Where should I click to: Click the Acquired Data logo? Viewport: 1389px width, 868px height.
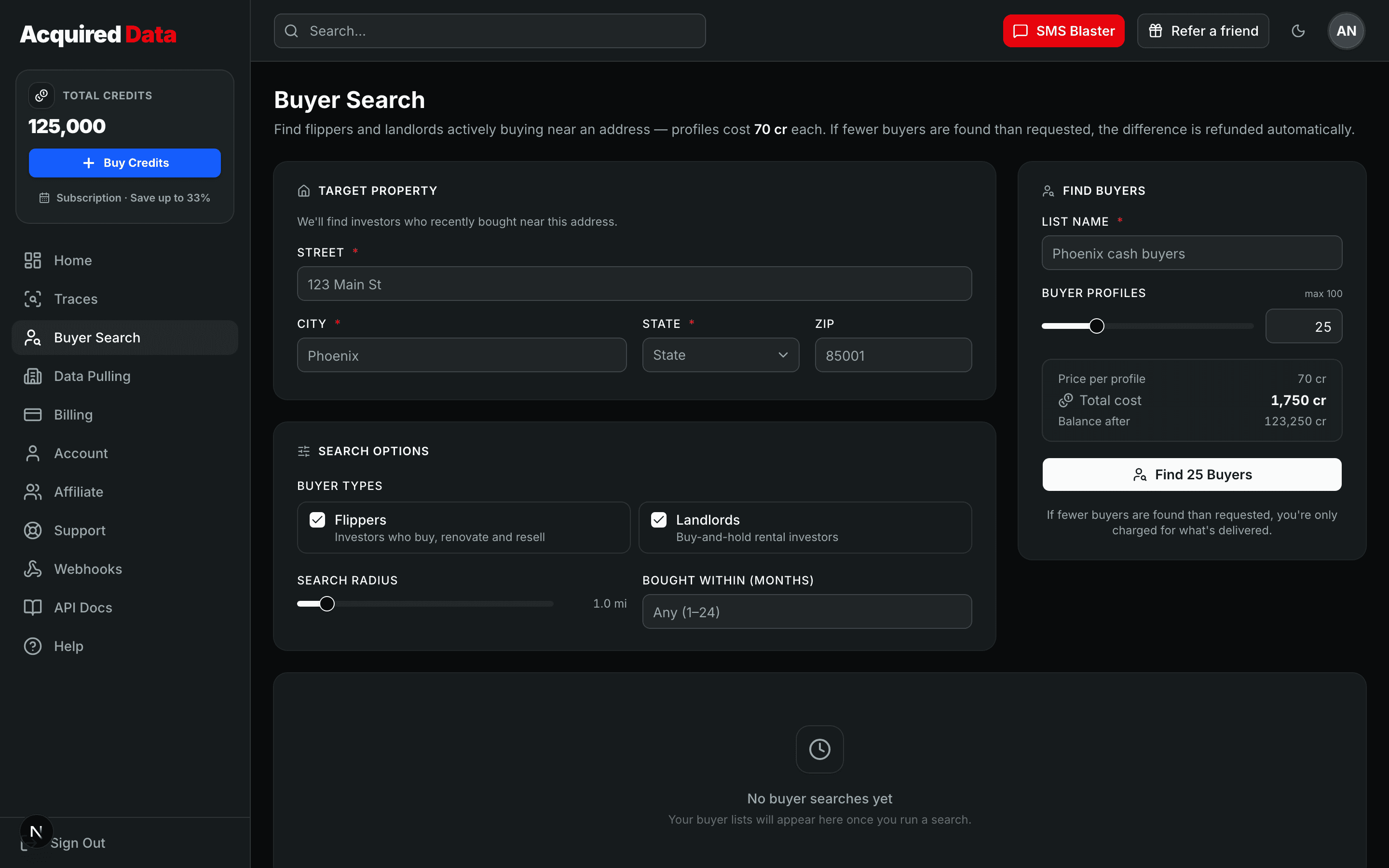pyautogui.click(x=98, y=34)
